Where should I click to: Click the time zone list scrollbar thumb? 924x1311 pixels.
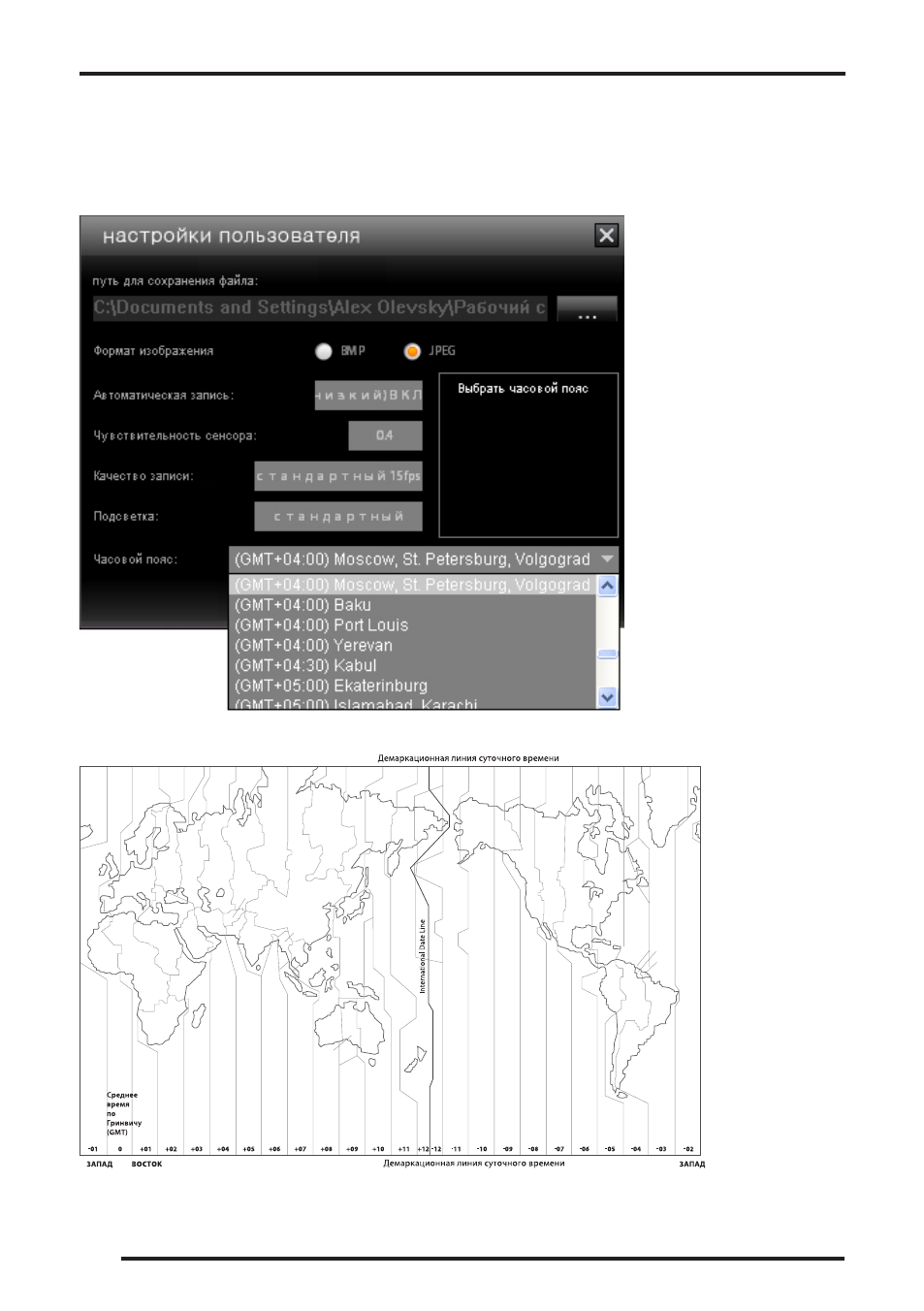pos(608,655)
